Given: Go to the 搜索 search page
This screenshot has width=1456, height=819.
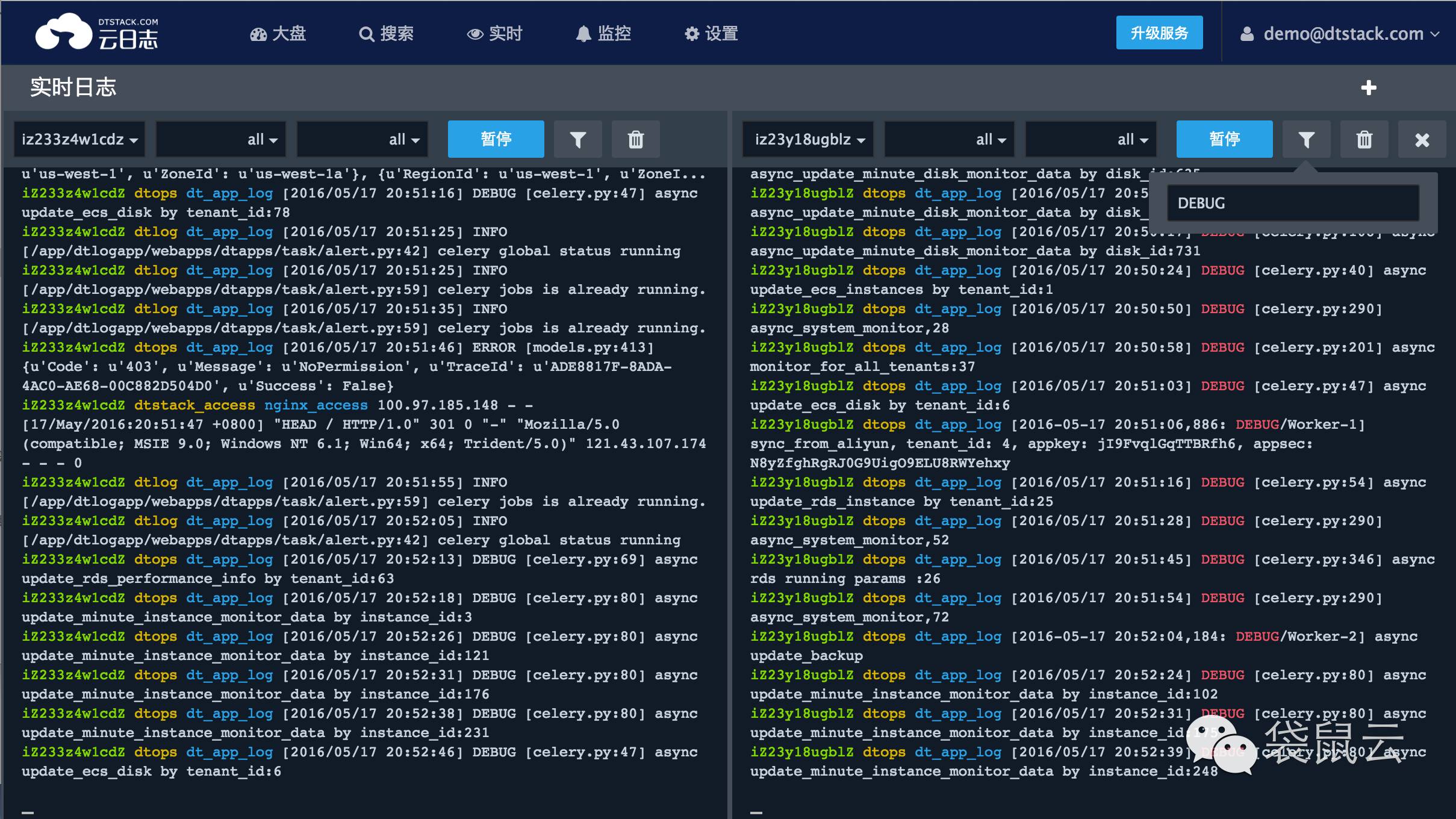Looking at the screenshot, I should point(386,34).
